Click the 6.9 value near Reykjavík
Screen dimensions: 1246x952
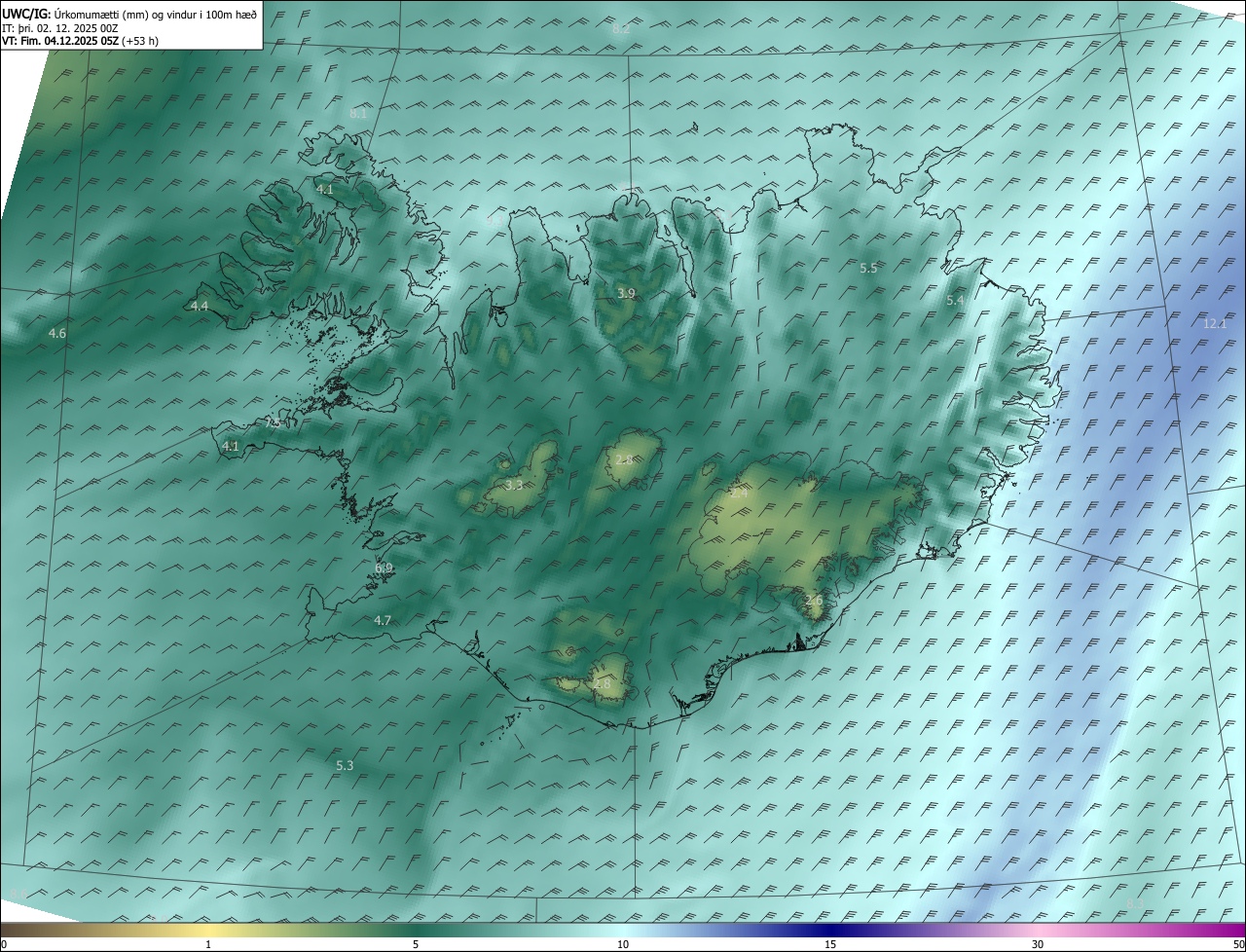384,568
